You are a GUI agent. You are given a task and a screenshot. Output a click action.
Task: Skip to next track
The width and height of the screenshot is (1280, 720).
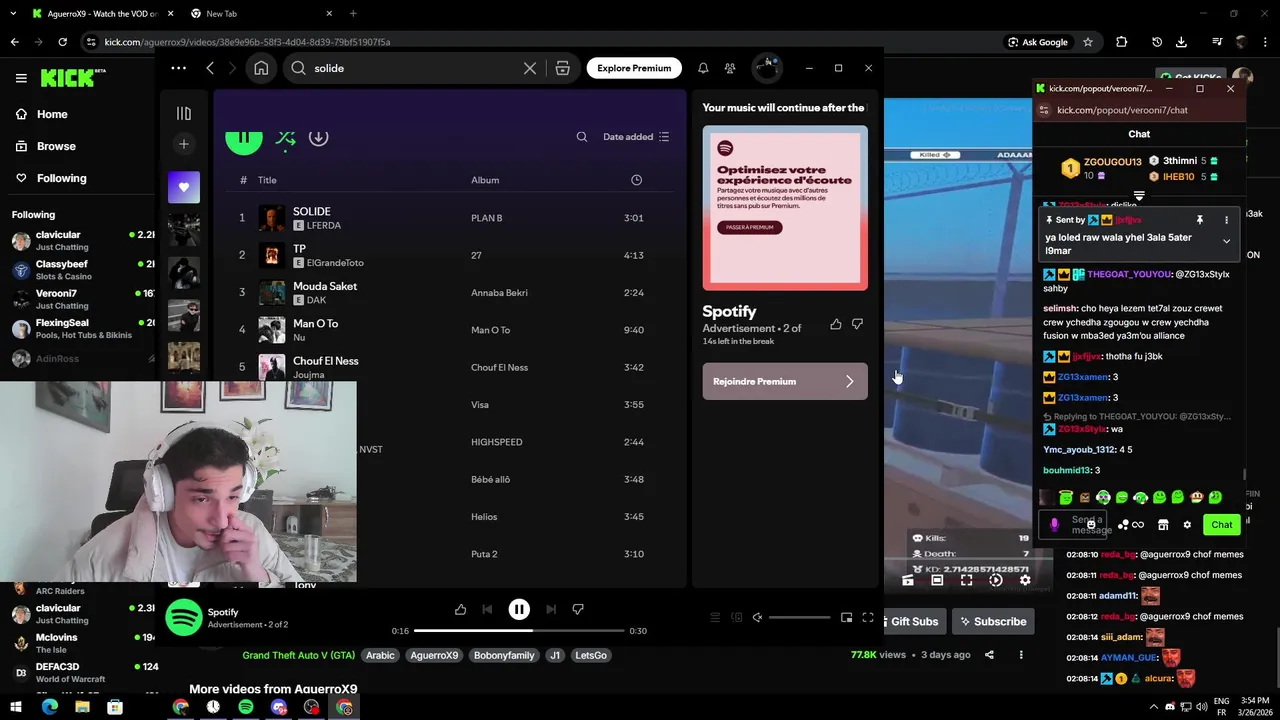click(551, 609)
